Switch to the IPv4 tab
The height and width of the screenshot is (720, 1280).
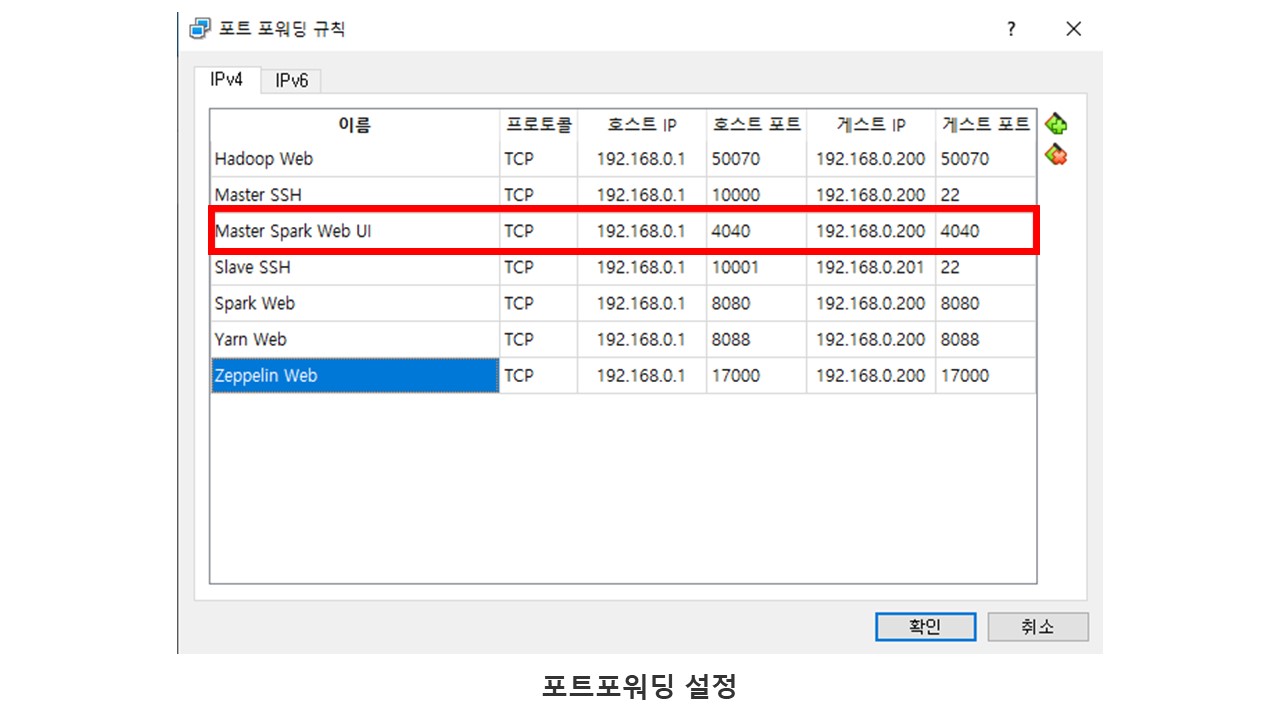point(227,80)
